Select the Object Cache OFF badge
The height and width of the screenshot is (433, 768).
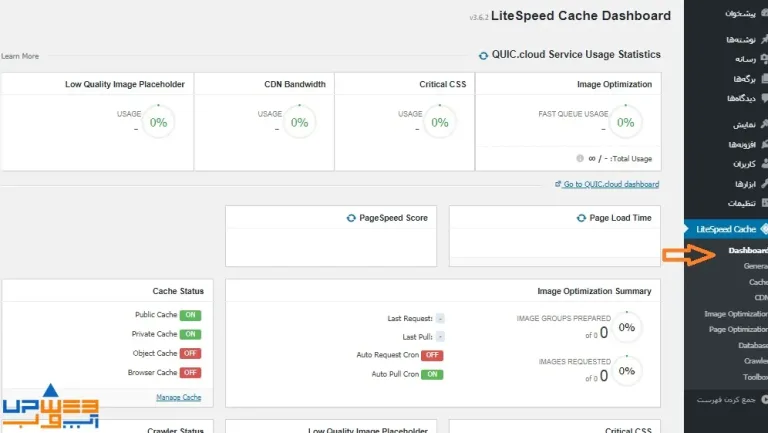pyautogui.click(x=190, y=353)
